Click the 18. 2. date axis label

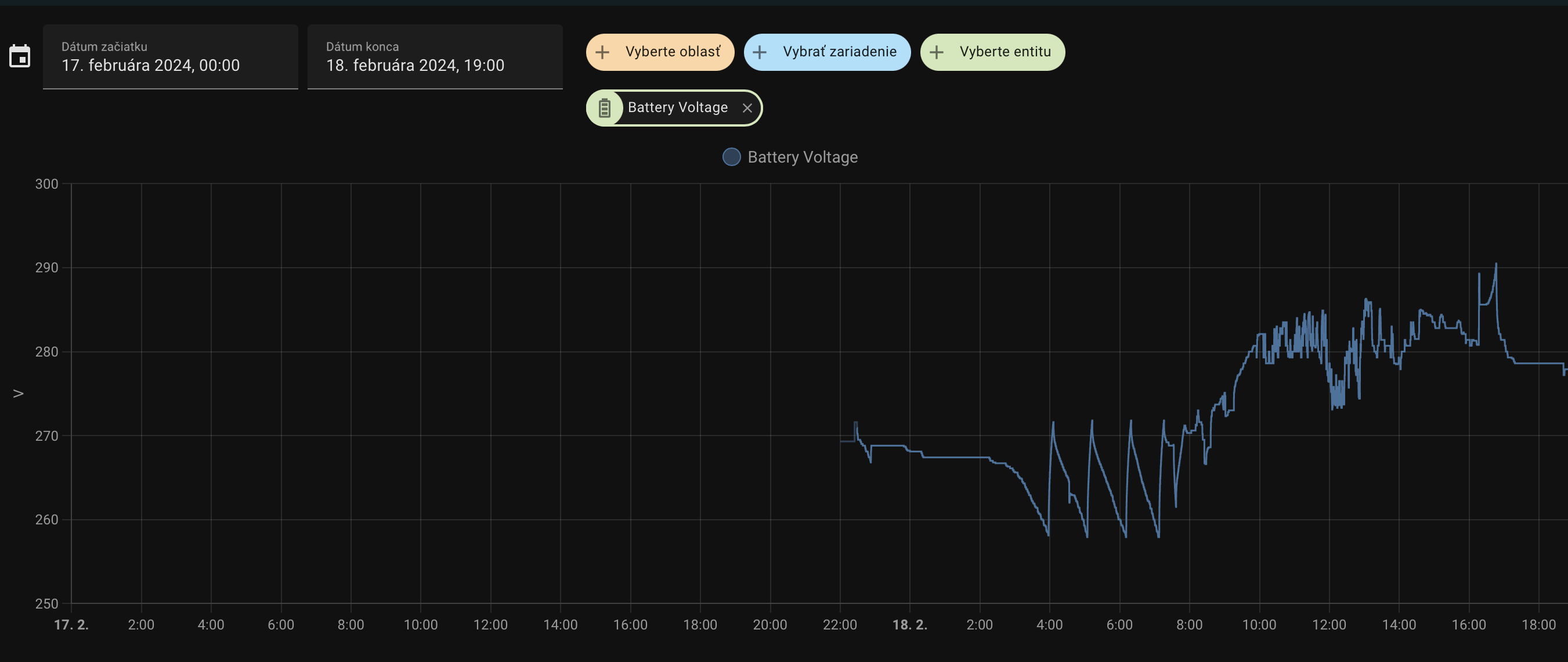coord(909,625)
